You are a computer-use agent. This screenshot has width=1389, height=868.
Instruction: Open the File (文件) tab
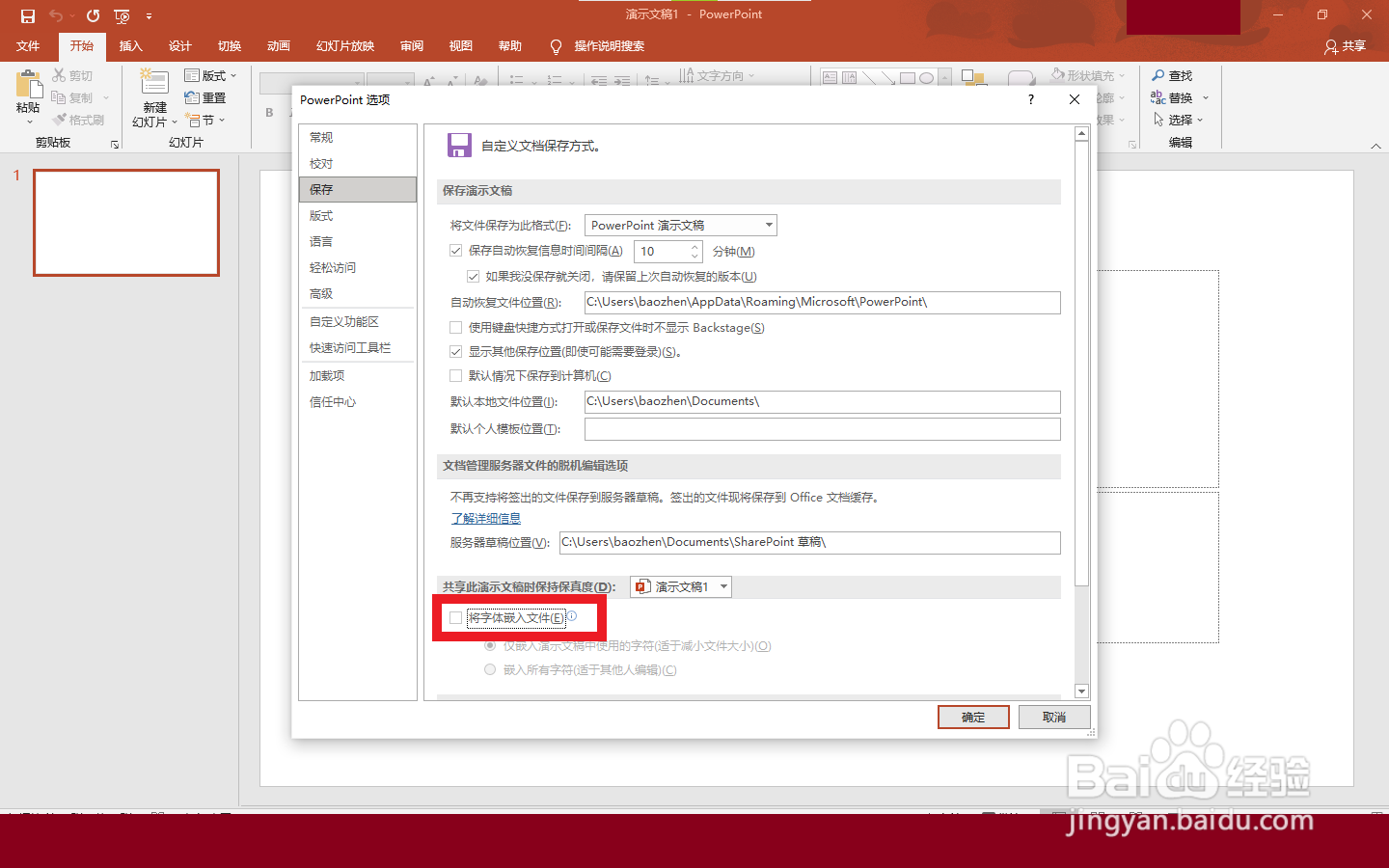[28, 46]
